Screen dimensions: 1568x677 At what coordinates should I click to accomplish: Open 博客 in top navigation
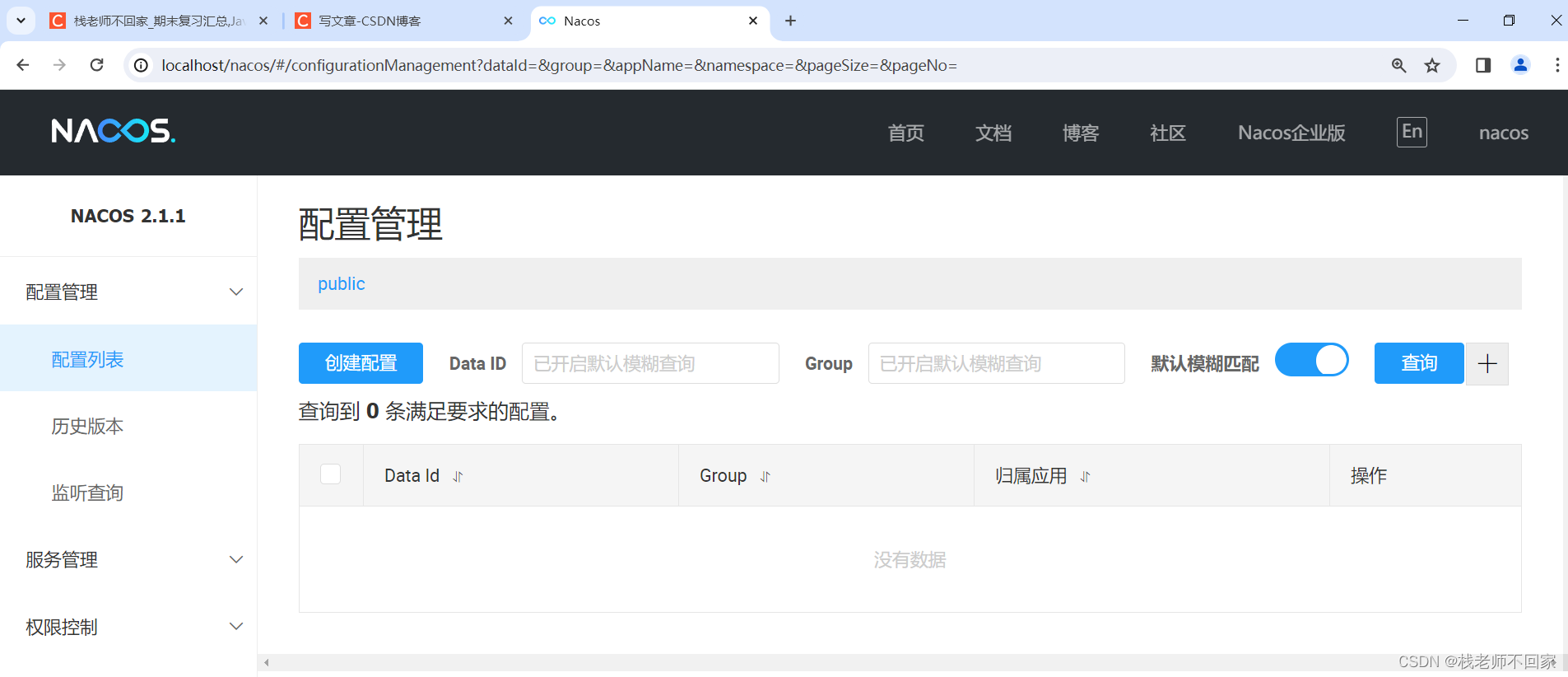pos(1081,133)
